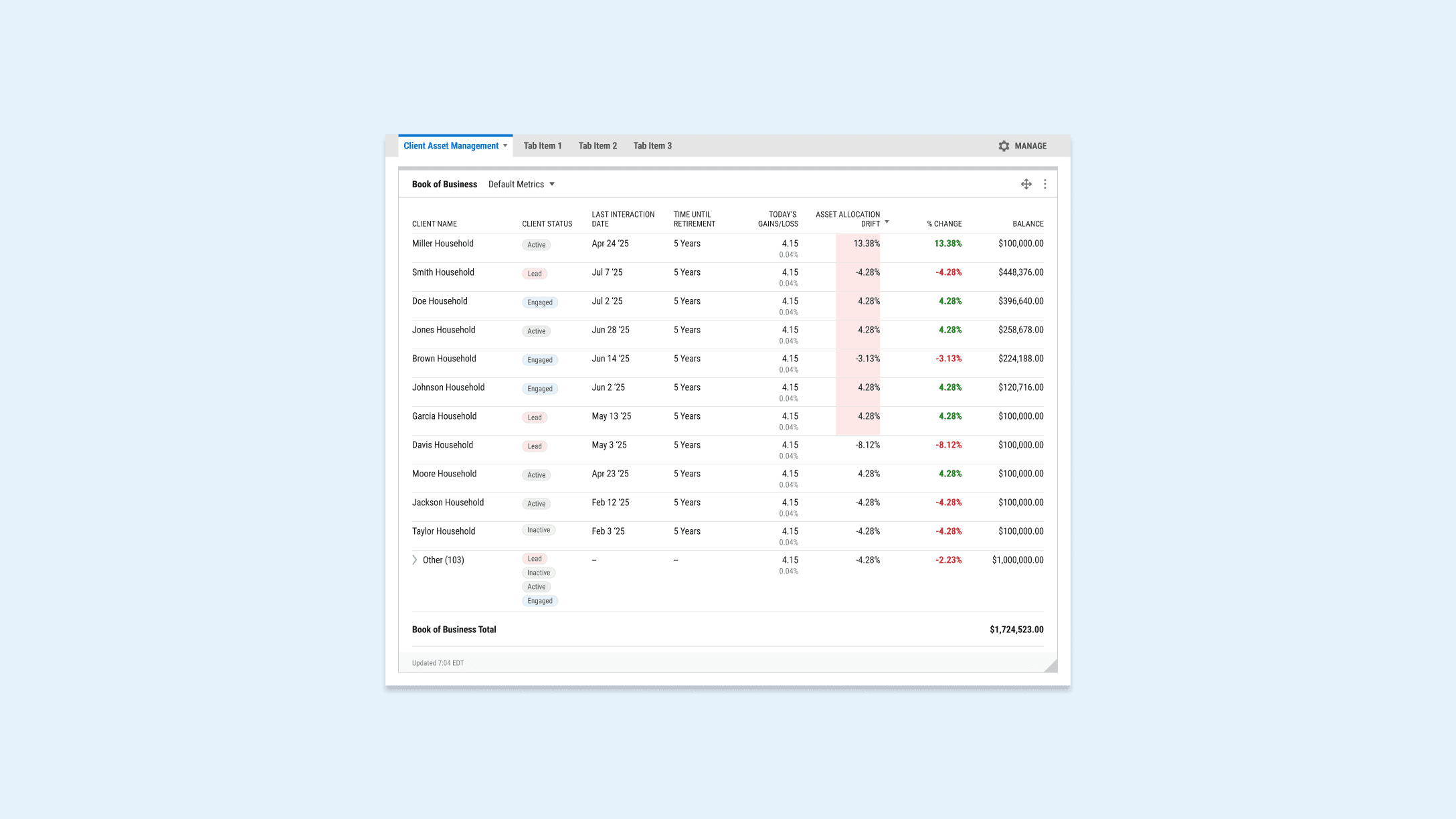Open the widget three-dot options menu
The width and height of the screenshot is (1456, 819).
coord(1045,184)
